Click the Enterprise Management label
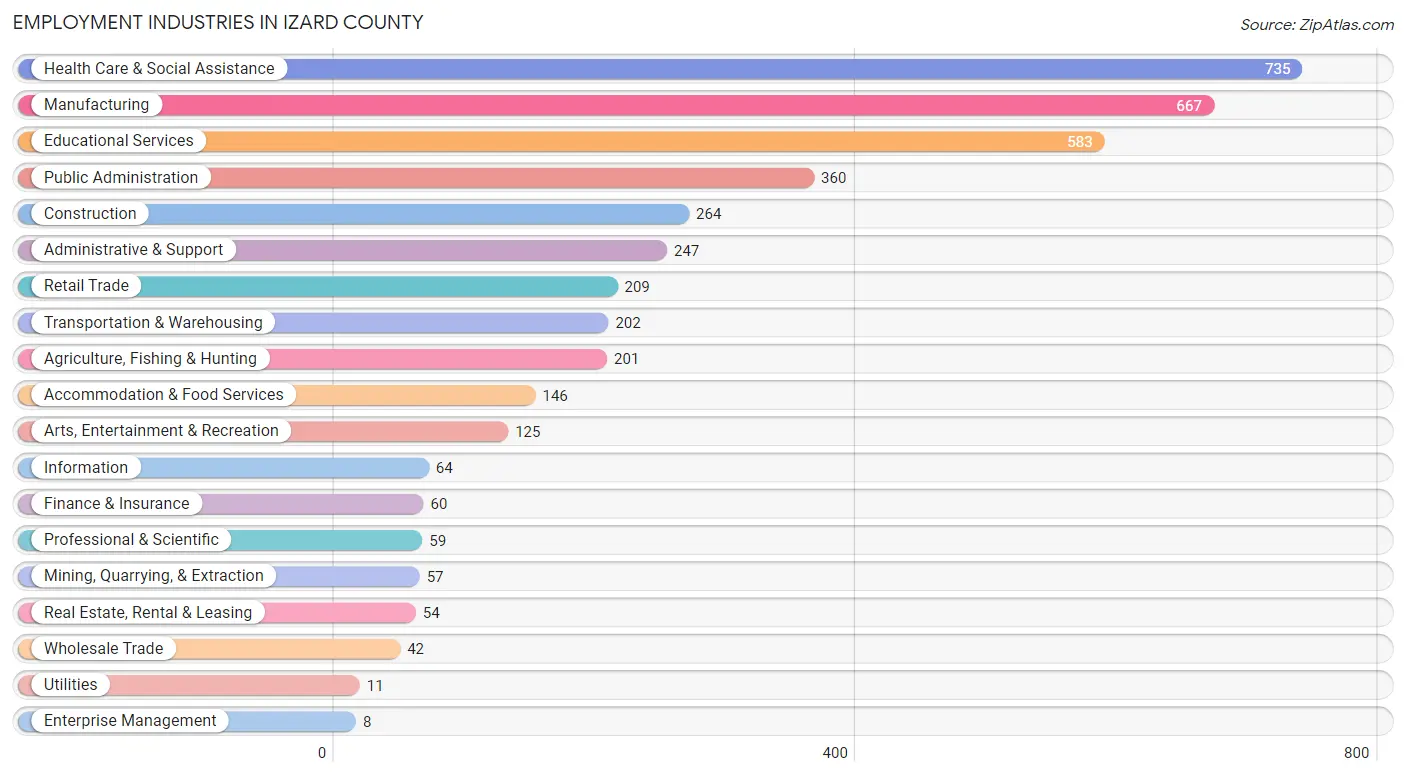The image size is (1406, 776). point(130,720)
